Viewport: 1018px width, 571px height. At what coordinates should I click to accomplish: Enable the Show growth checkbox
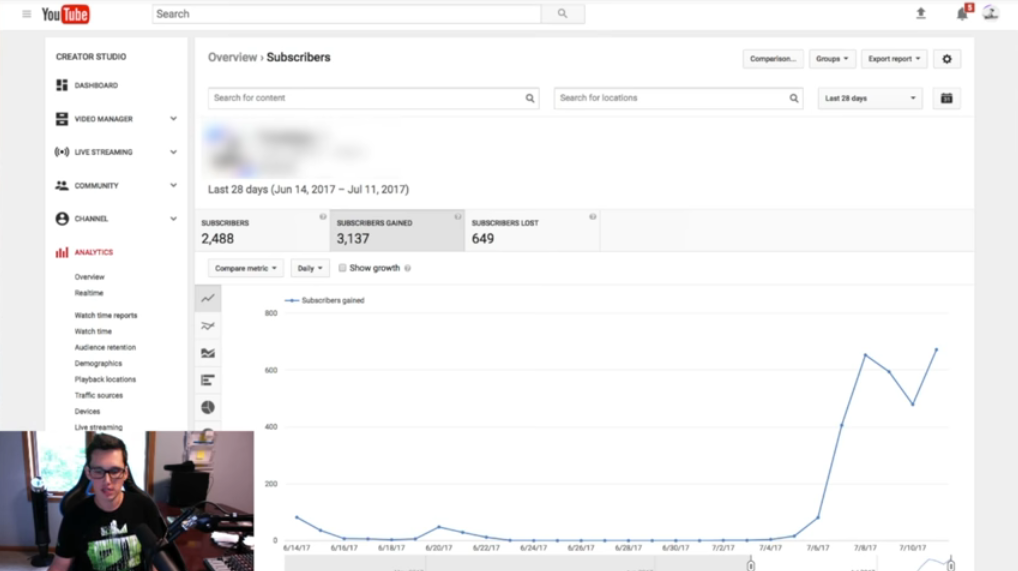tap(342, 268)
